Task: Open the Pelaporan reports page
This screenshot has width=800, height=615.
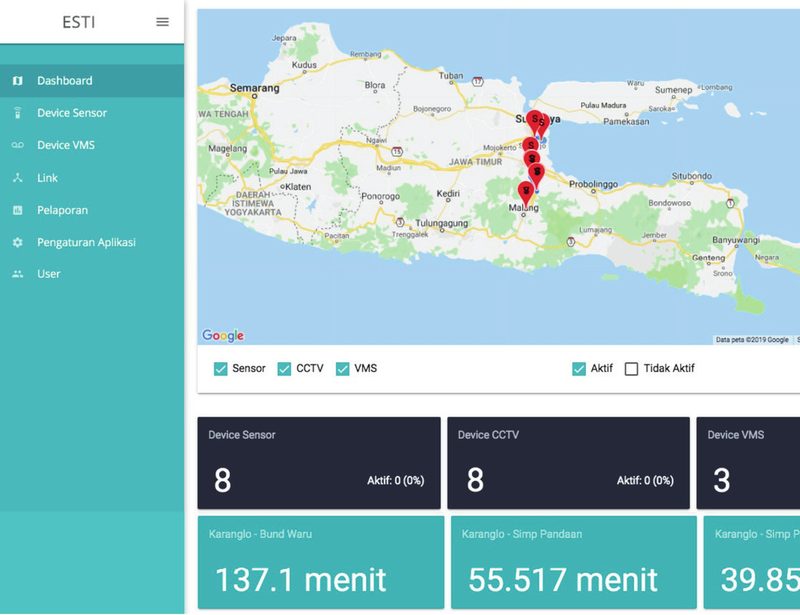Action: point(92,210)
